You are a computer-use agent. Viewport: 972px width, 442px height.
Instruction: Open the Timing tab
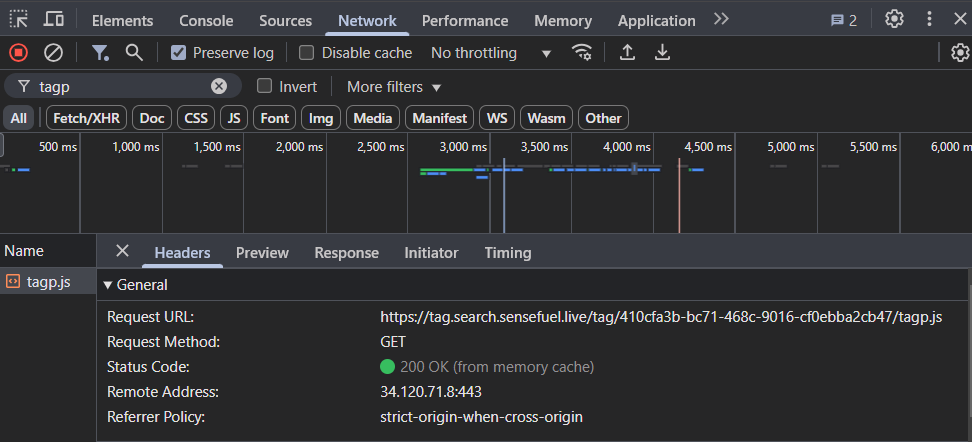[x=508, y=253]
